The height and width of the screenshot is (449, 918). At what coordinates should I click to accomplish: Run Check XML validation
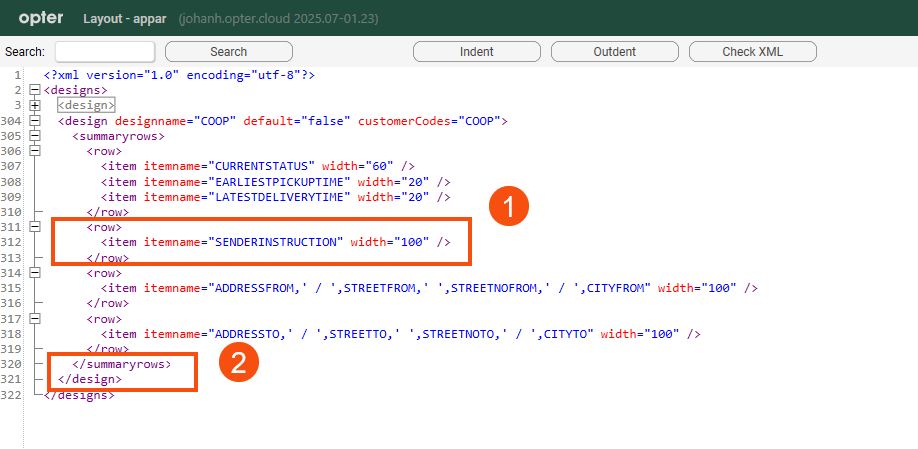(x=755, y=52)
